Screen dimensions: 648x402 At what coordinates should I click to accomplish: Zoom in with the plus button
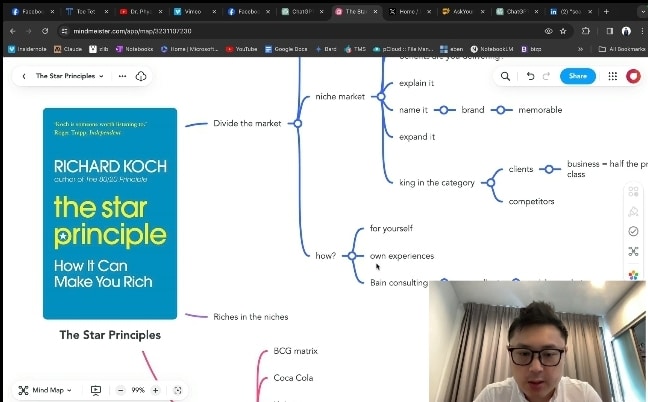tap(155, 390)
